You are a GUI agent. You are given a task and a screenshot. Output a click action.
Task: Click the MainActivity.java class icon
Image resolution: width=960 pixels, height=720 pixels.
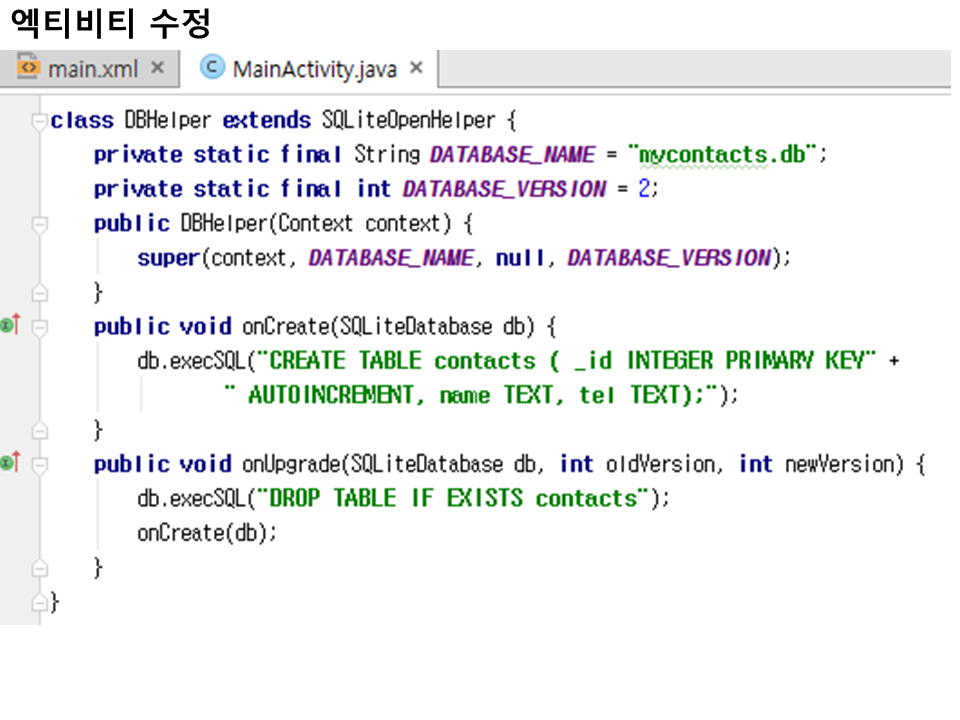coord(211,68)
